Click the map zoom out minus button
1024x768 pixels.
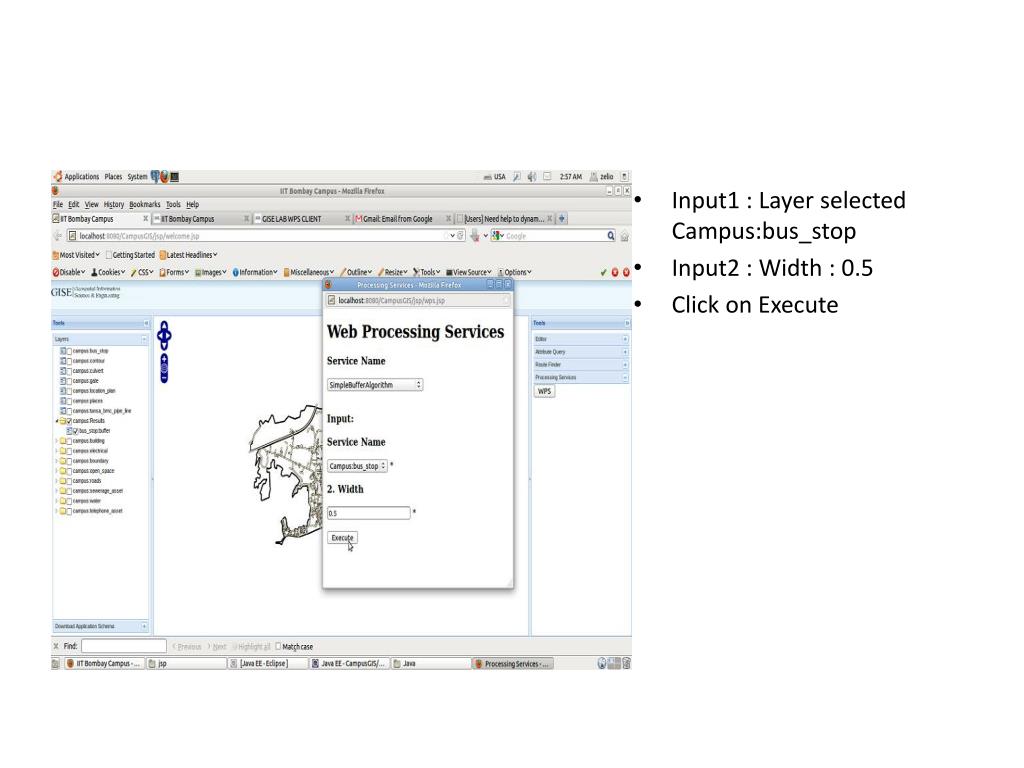pyautogui.click(x=164, y=378)
